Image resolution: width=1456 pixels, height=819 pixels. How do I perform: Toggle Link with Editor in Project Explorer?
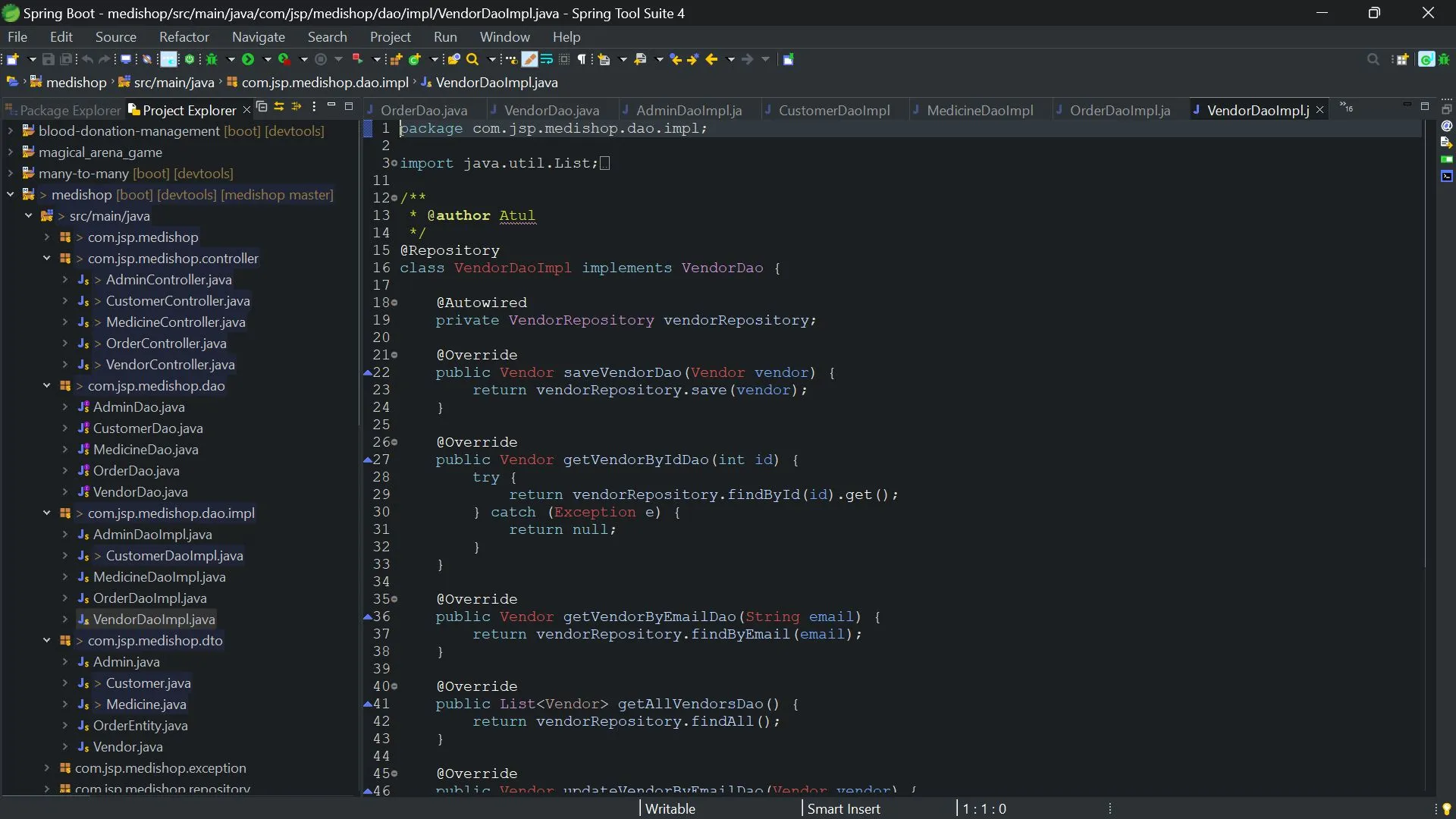coord(279,107)
